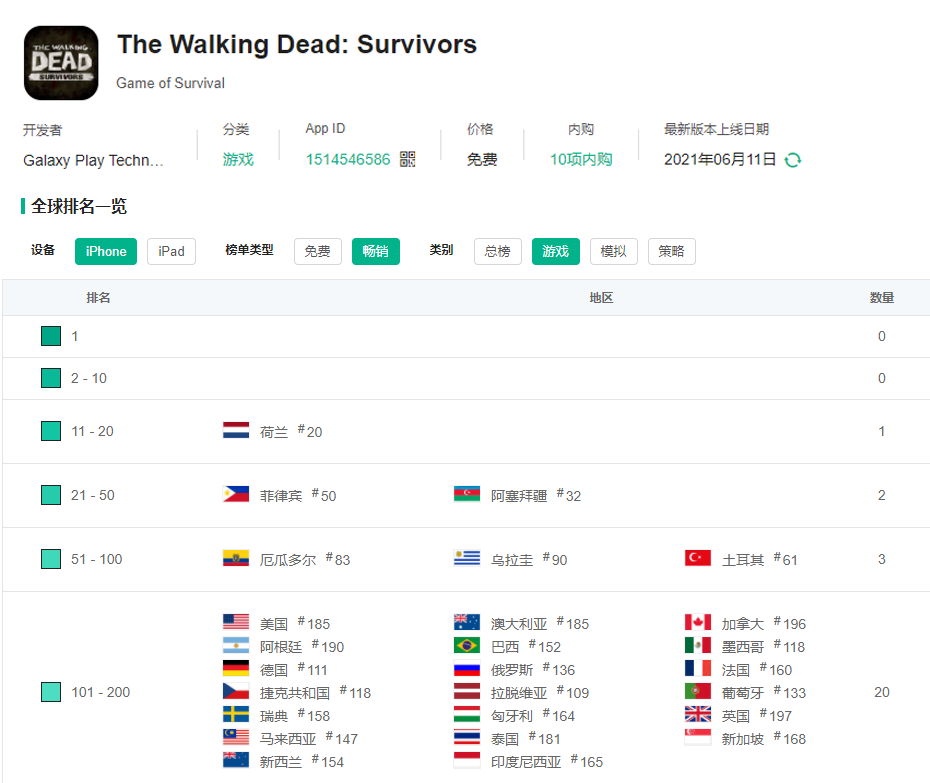Click the Argentina flag for 阿根廷

tap(236, 645)
